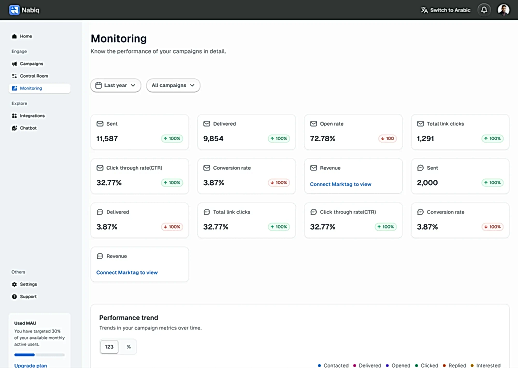Viewport: 518px width, 368px height.
Task: Click the Settings gear icon
Action: pyautogui.click(x=14, y=284)
